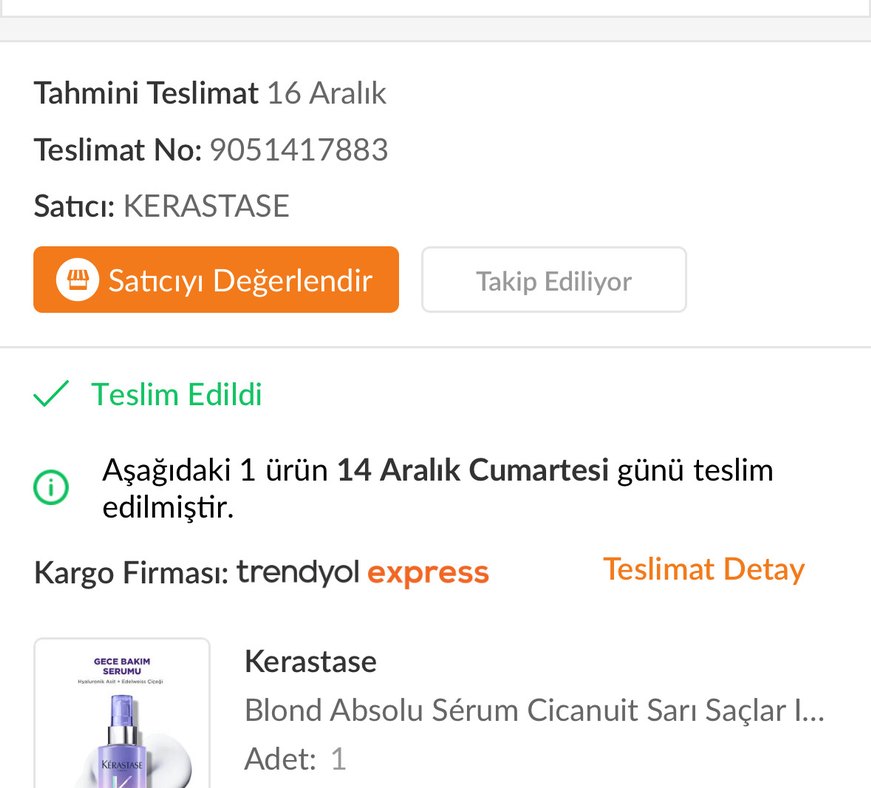Viewport: 871px width, 788px height.
Task: Open the KERASTASE seller page
Action: [x=205, y=206]
